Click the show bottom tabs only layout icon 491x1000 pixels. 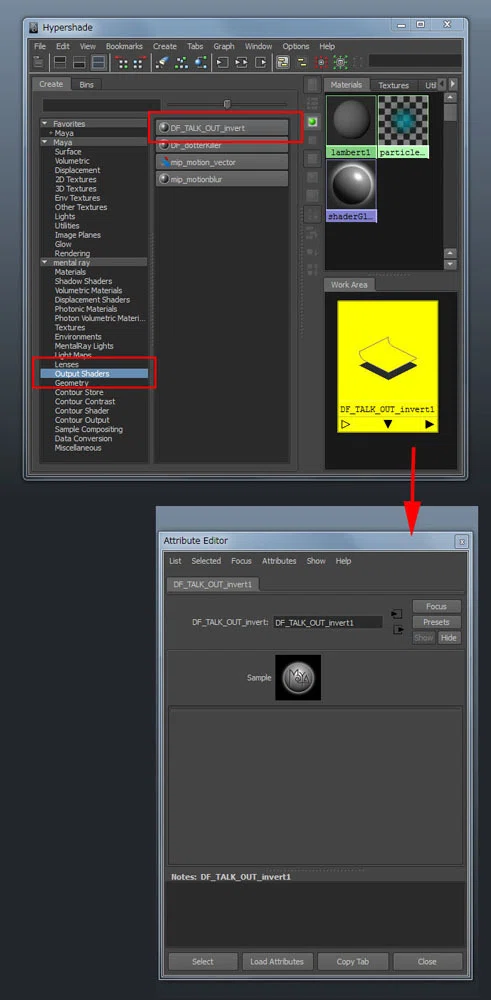[x=79, y=62]
